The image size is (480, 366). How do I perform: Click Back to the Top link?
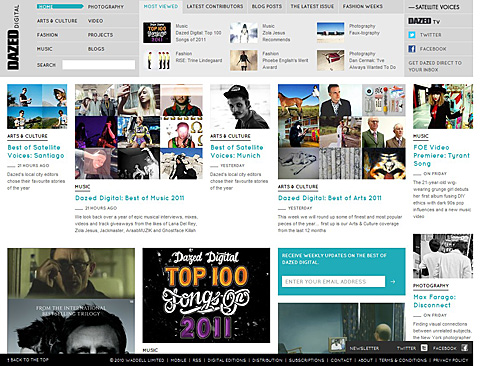click(28, 360)
